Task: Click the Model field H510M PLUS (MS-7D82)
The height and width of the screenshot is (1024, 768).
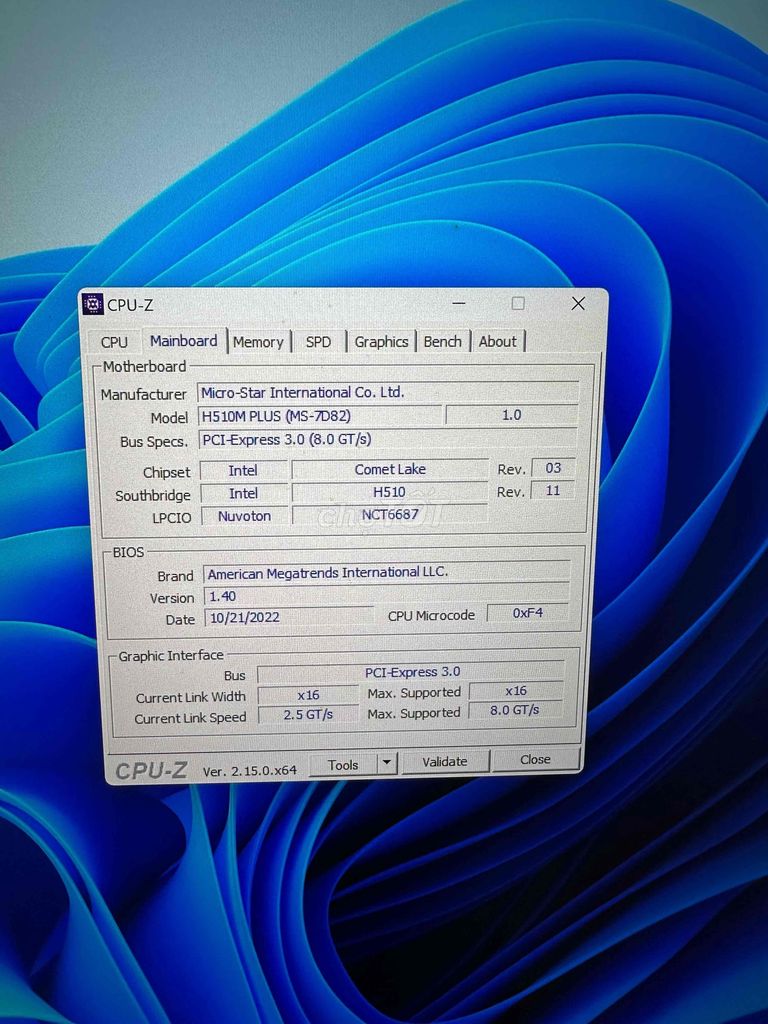Action: 320,416
